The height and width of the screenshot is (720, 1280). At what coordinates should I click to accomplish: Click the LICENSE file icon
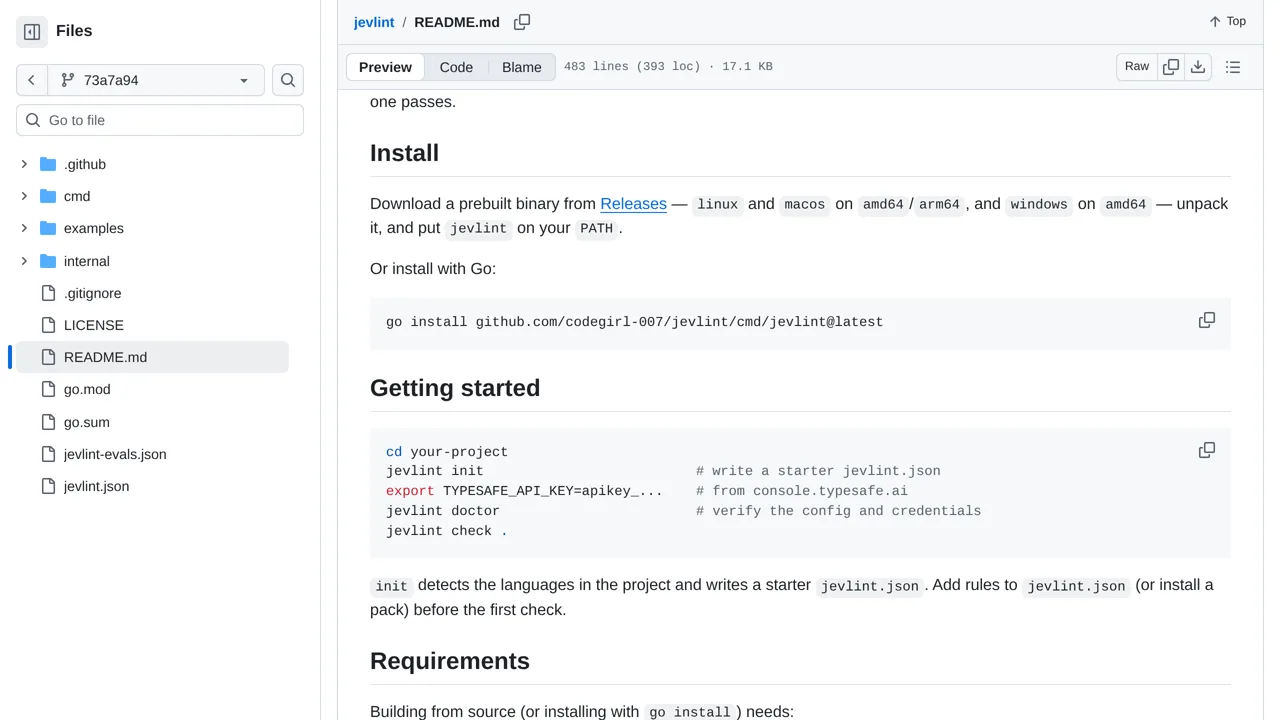[48, 325]
